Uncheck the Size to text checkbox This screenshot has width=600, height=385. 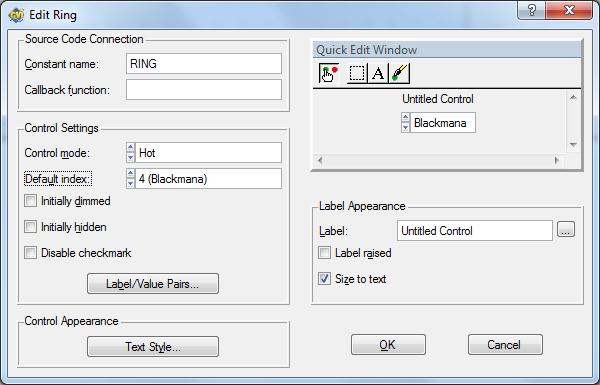pyautogui.click(x=324, y=279)
